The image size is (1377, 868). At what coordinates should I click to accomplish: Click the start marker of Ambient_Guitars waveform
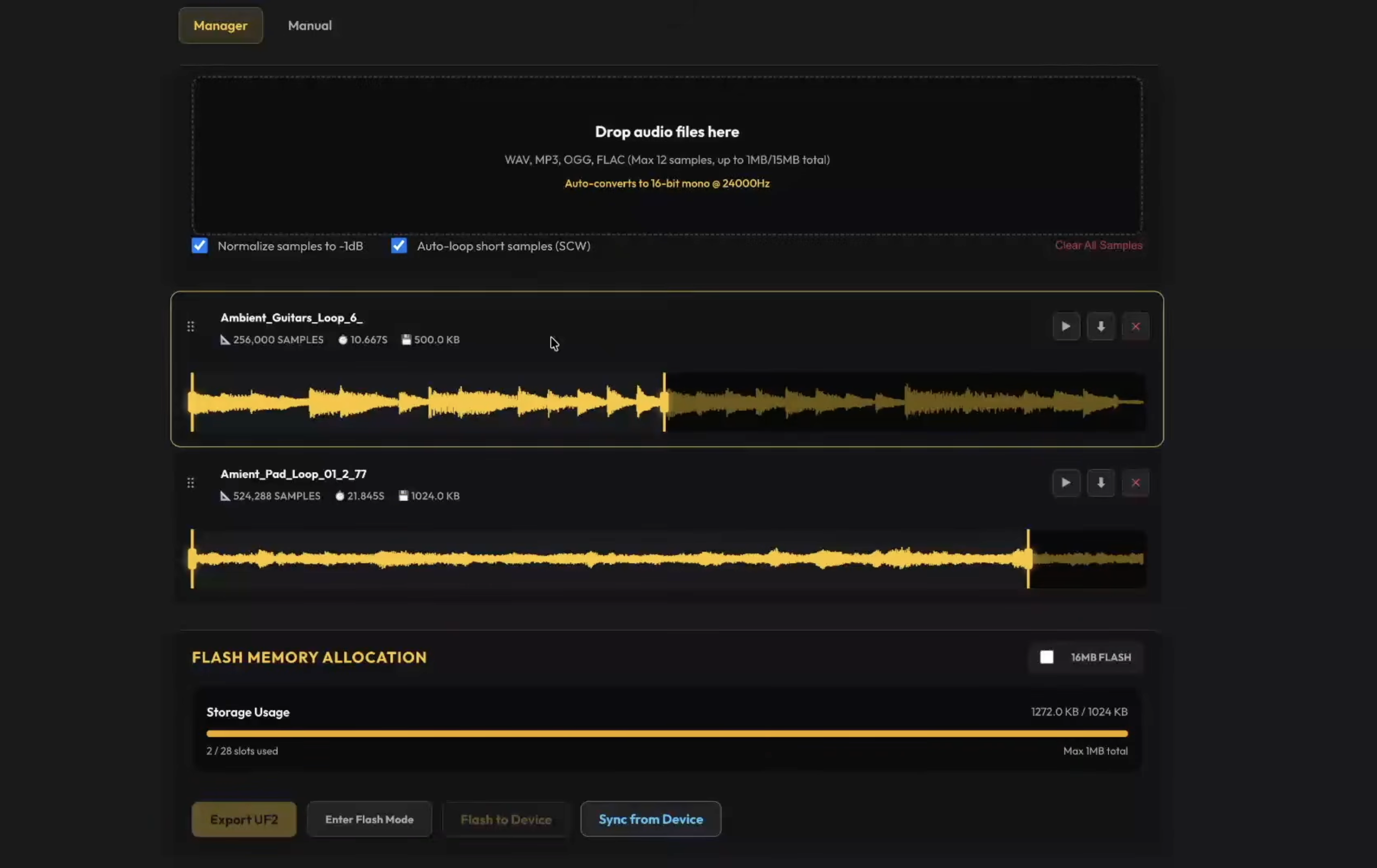(192, 402)
